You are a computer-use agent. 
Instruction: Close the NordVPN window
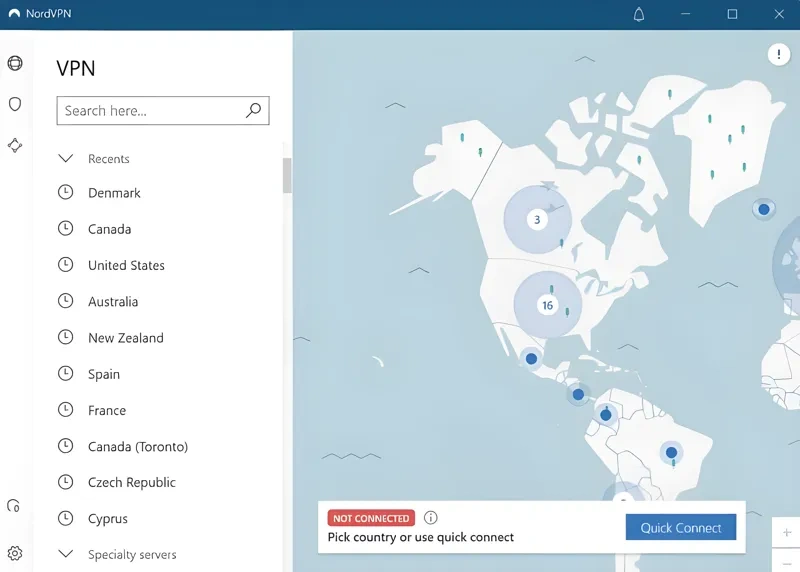pos(779,14)
